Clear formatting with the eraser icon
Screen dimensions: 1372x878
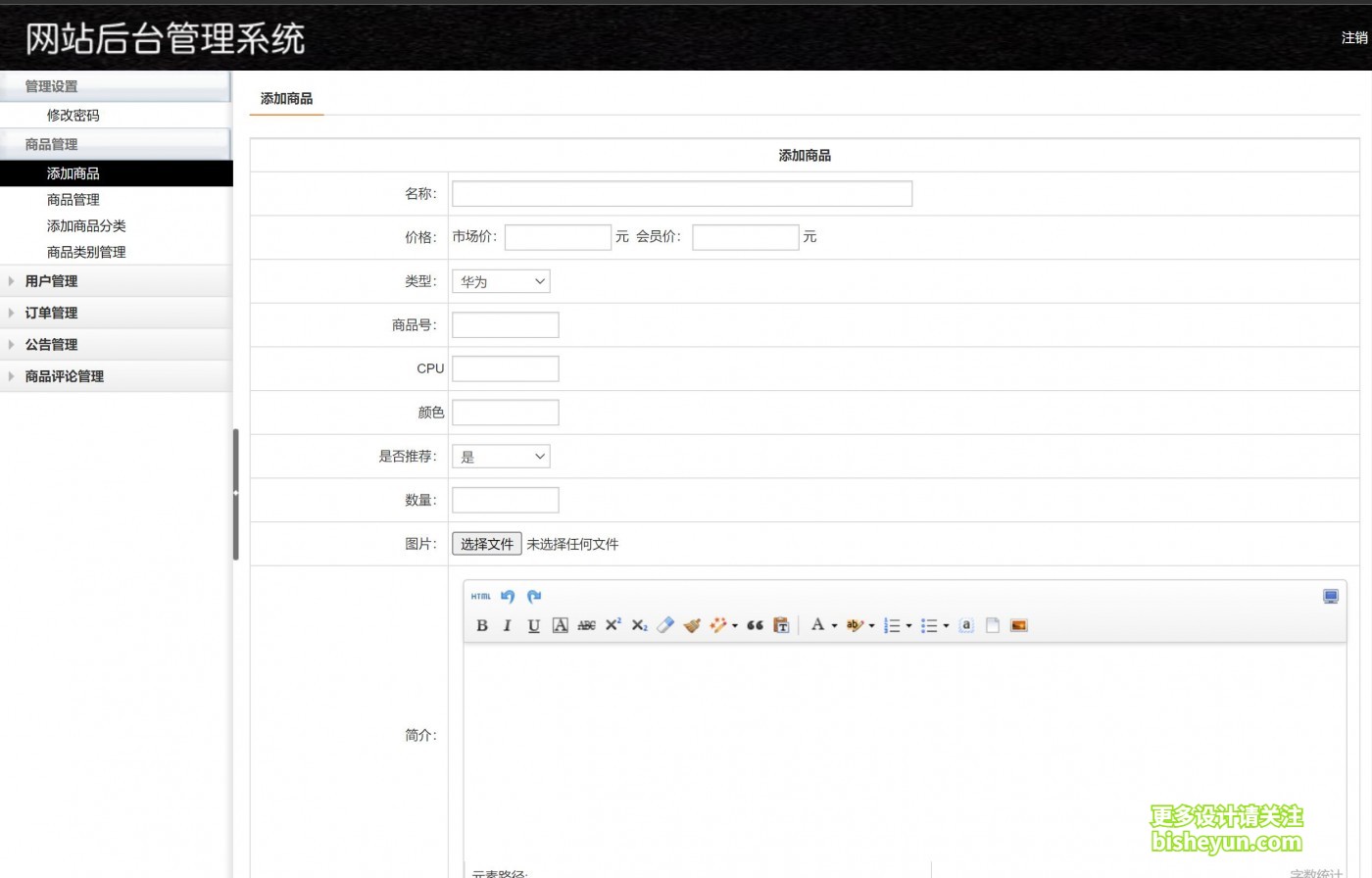pyautogui.click(x=665, y=625)
